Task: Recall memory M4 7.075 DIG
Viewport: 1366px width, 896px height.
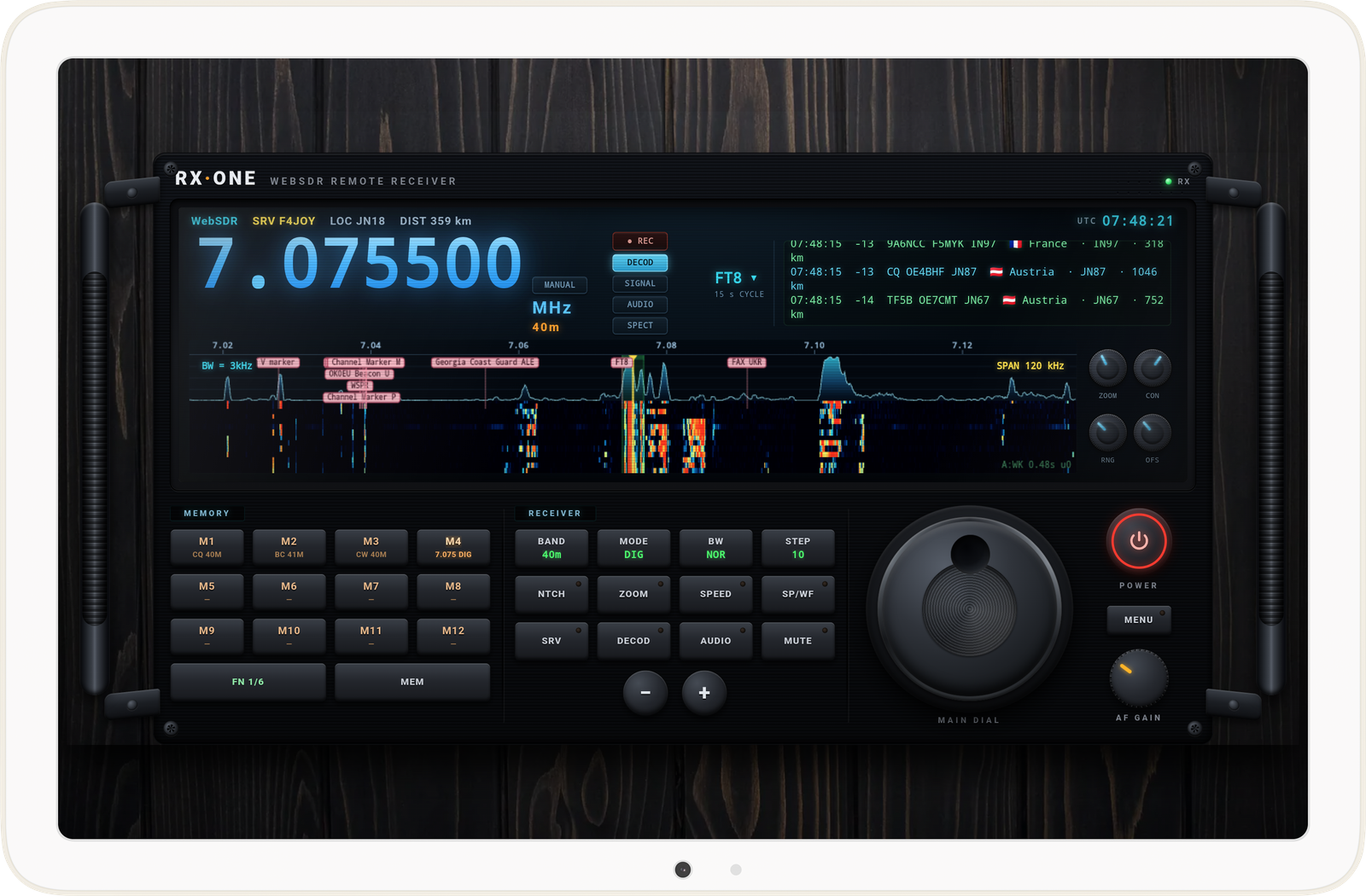Action: pyautogui.click(x=453, y=548)
